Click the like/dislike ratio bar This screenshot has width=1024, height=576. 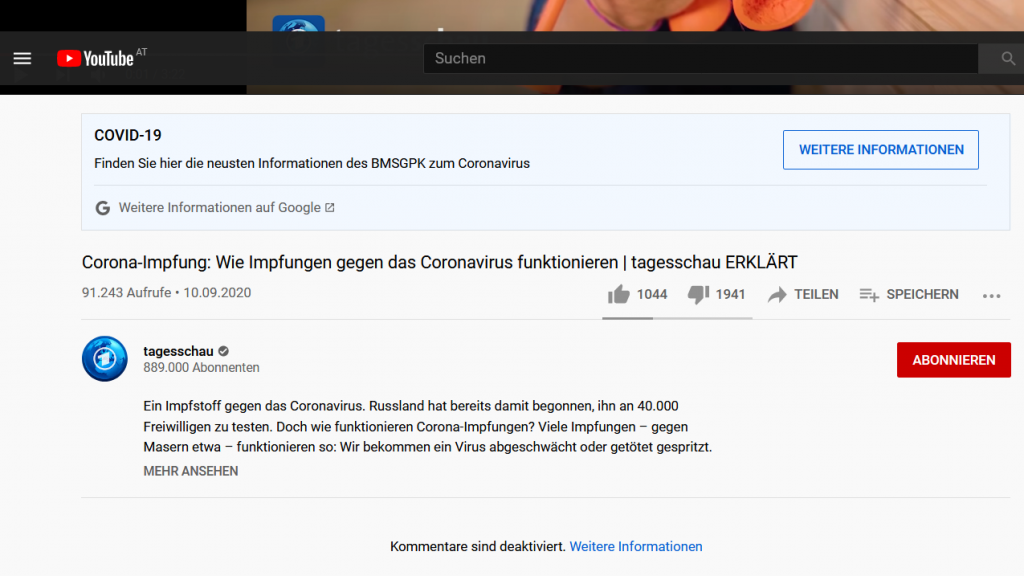(x=677, y=318)
